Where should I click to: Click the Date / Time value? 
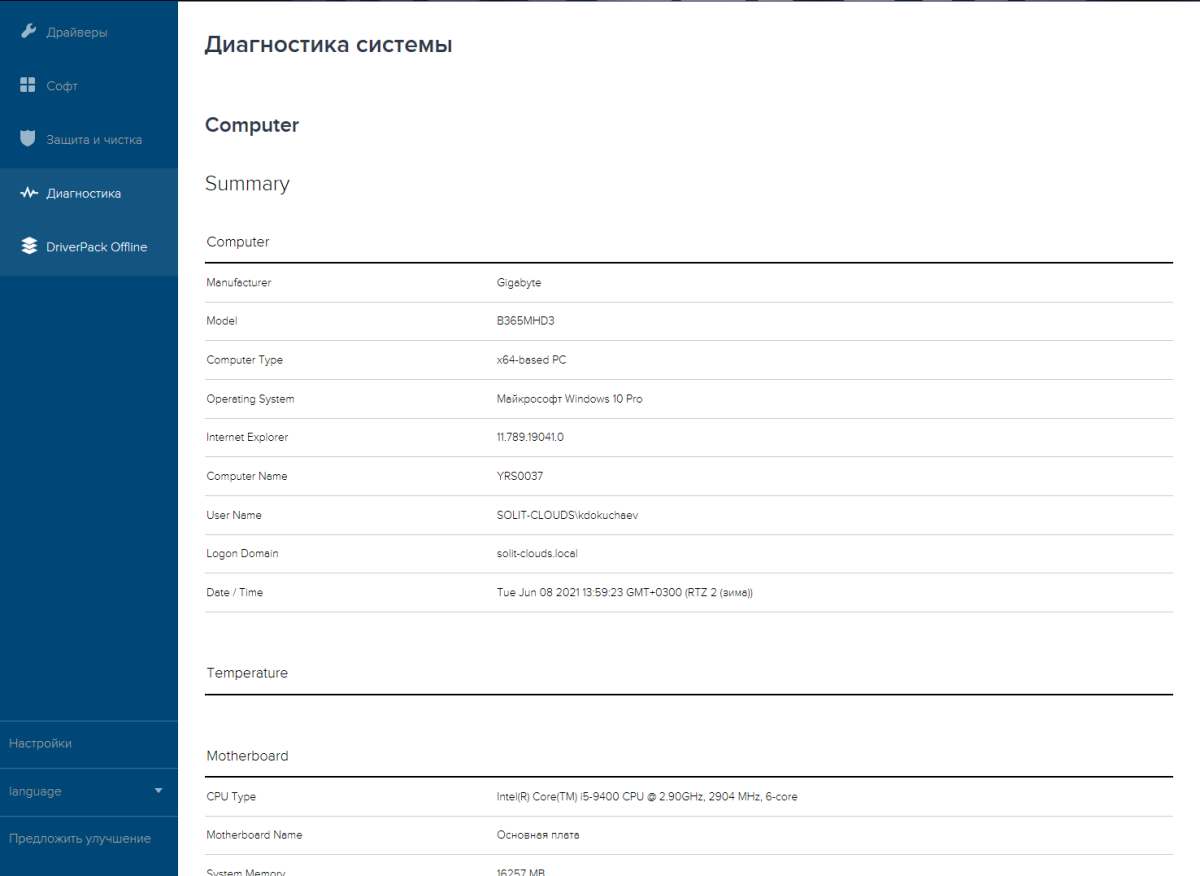point(625,592)
